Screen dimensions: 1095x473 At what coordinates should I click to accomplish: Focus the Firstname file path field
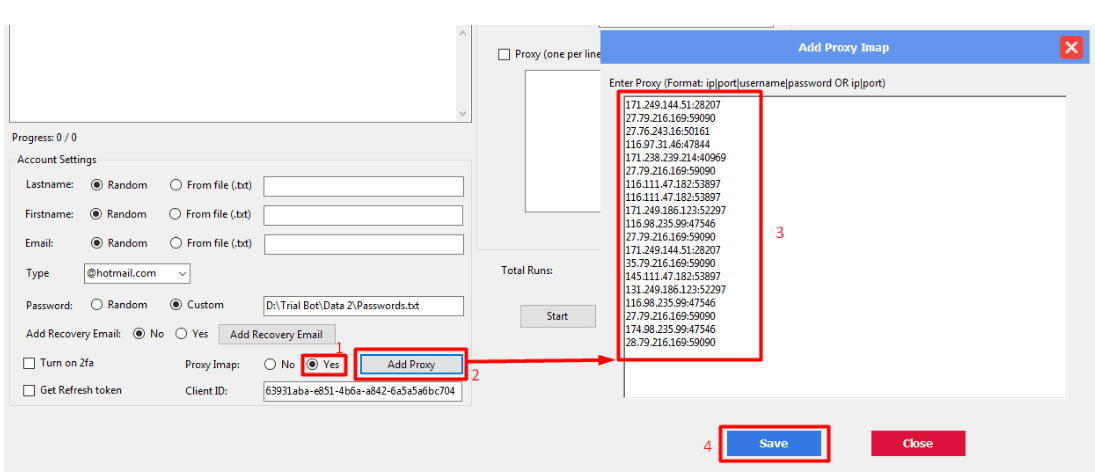click(364, 215)
